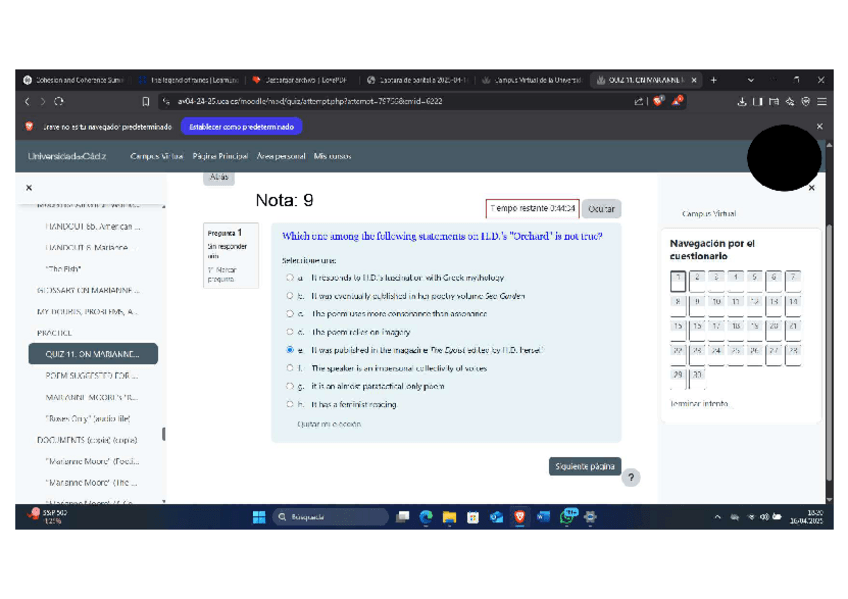Select option e about The Egoist magazine
848x599 pixels.
(290, 350)
